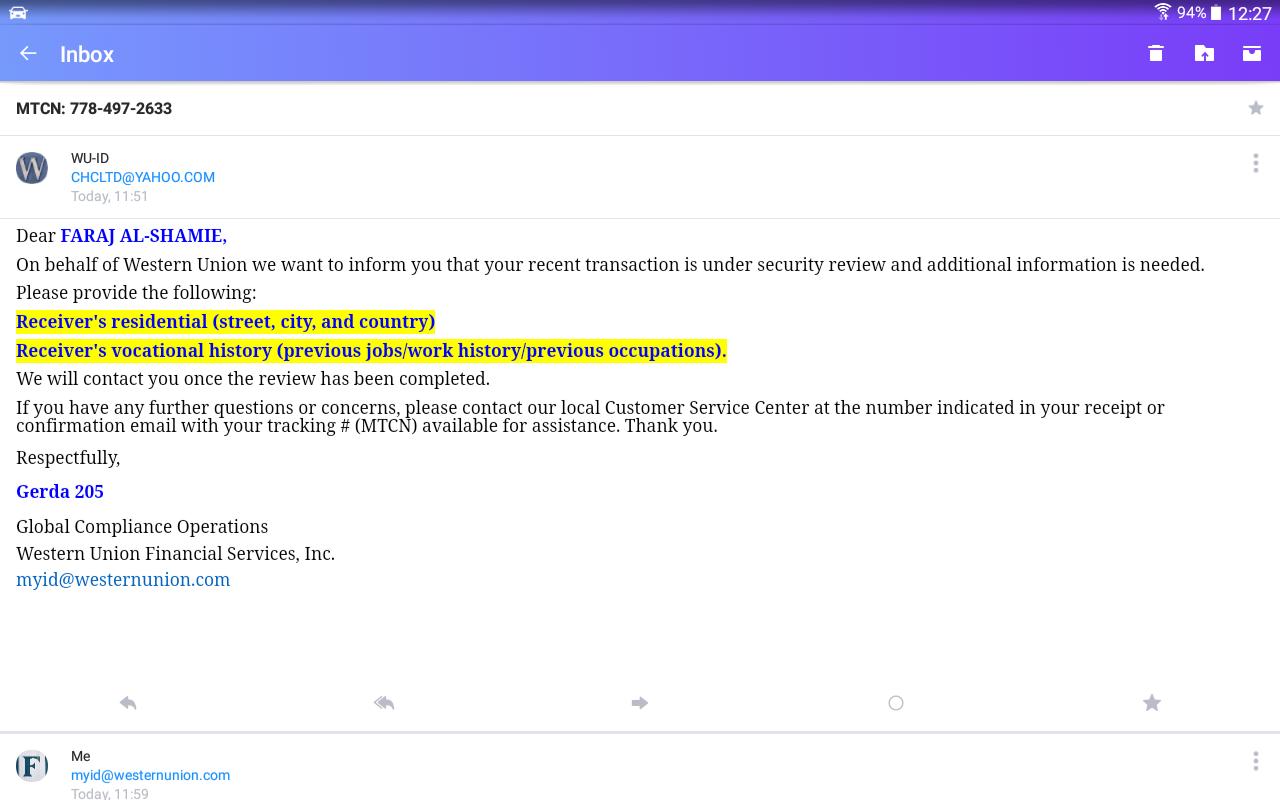Tap the clock showing 12:27
The height and width of the screenshot is (800, 1280).
tap(1250, 13)
